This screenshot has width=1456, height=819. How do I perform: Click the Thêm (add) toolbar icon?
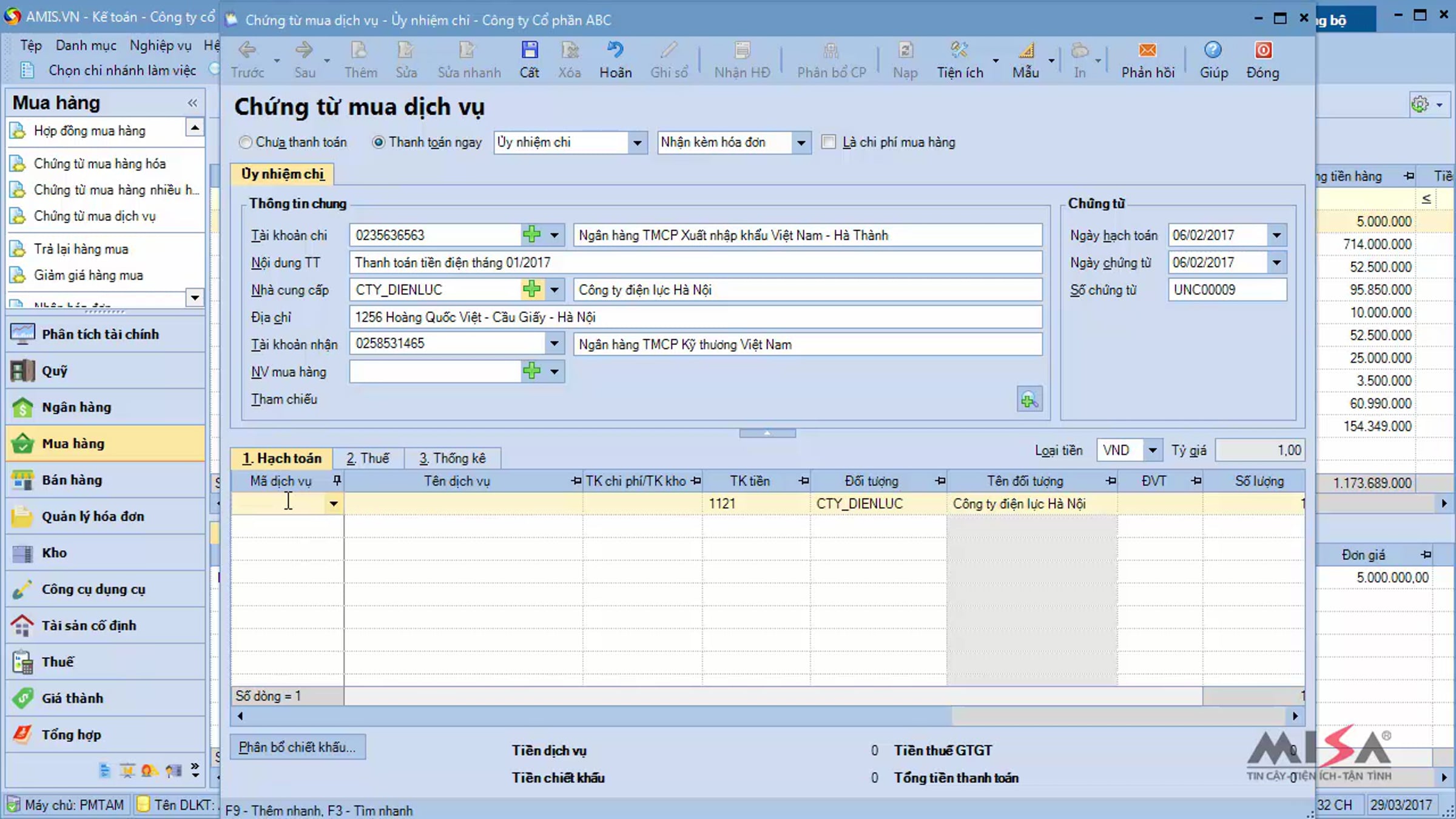360,50
